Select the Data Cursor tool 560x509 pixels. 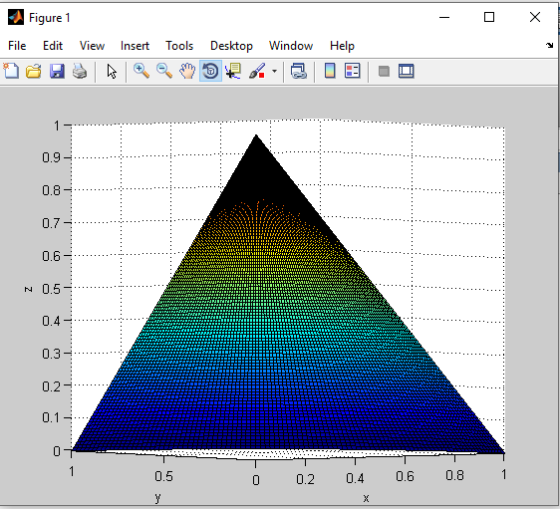[x=233, y=71]
